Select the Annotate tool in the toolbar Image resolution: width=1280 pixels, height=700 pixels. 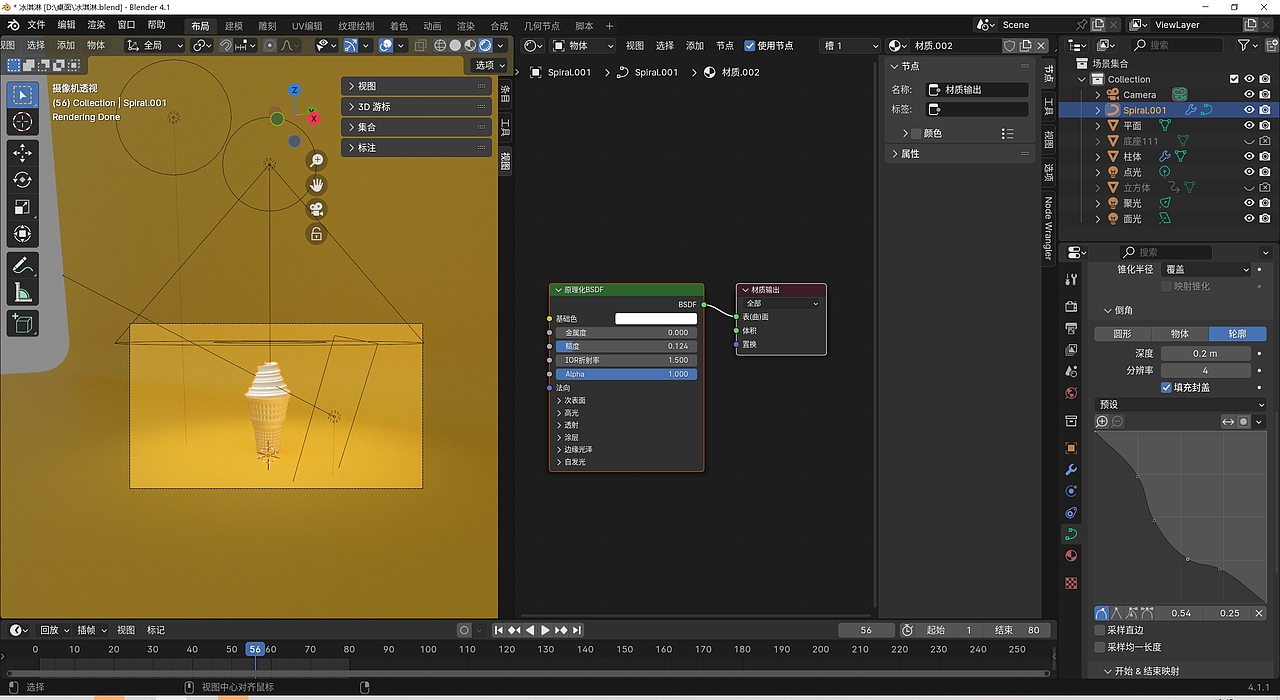pyautogui.click(x=22, y=266)
